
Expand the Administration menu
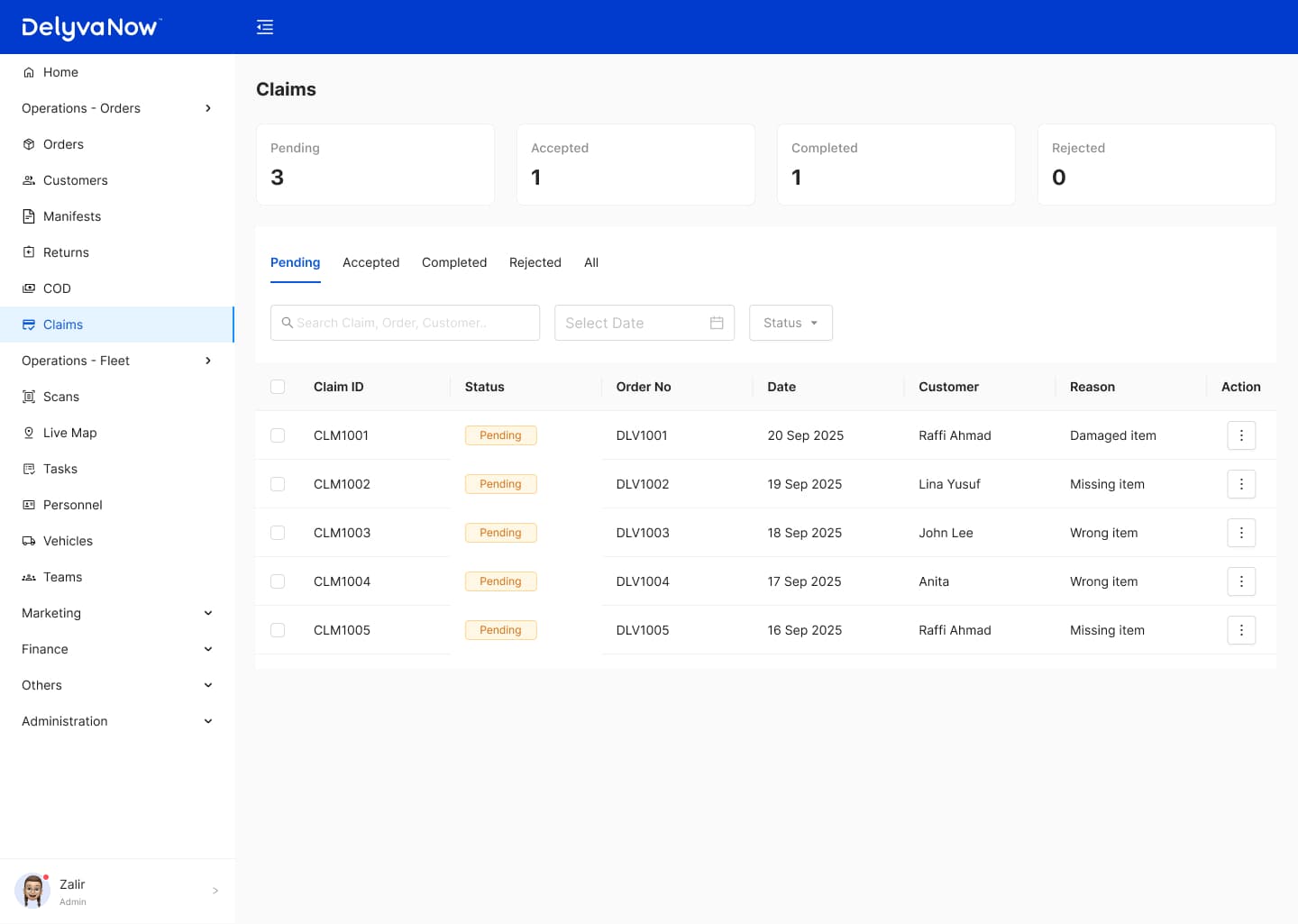click(x=117, y=721)
